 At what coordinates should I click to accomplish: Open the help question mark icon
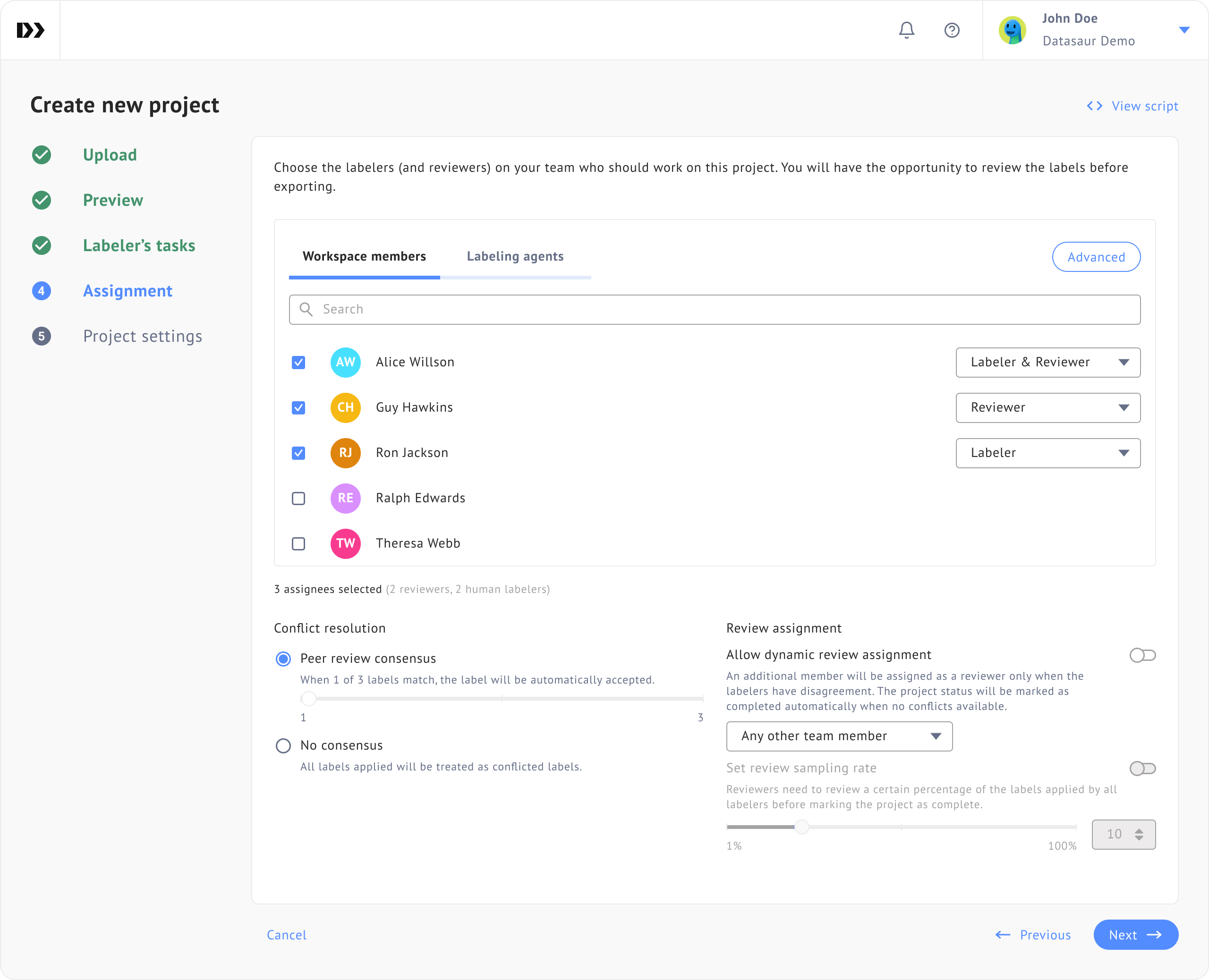click(952, 30)
